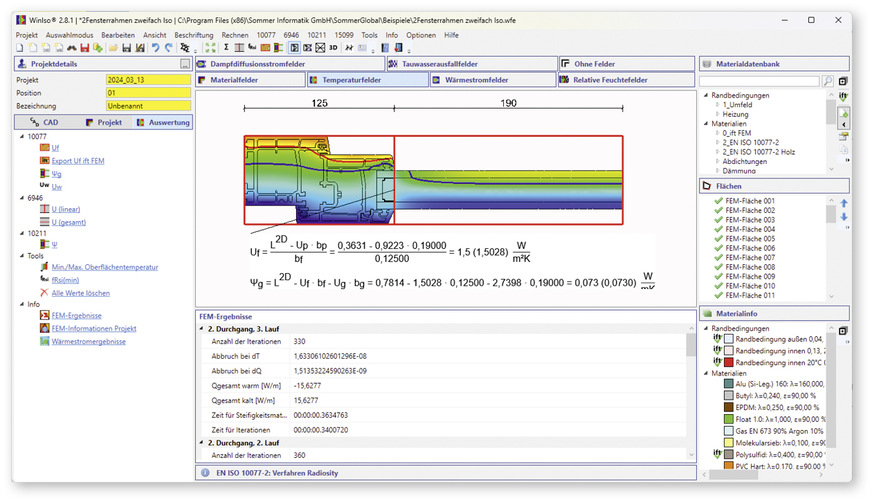This screenshot has width=872, height=502.
Task: Click the Projektdetails panel collapse button
Action: [x=185, y=64]
